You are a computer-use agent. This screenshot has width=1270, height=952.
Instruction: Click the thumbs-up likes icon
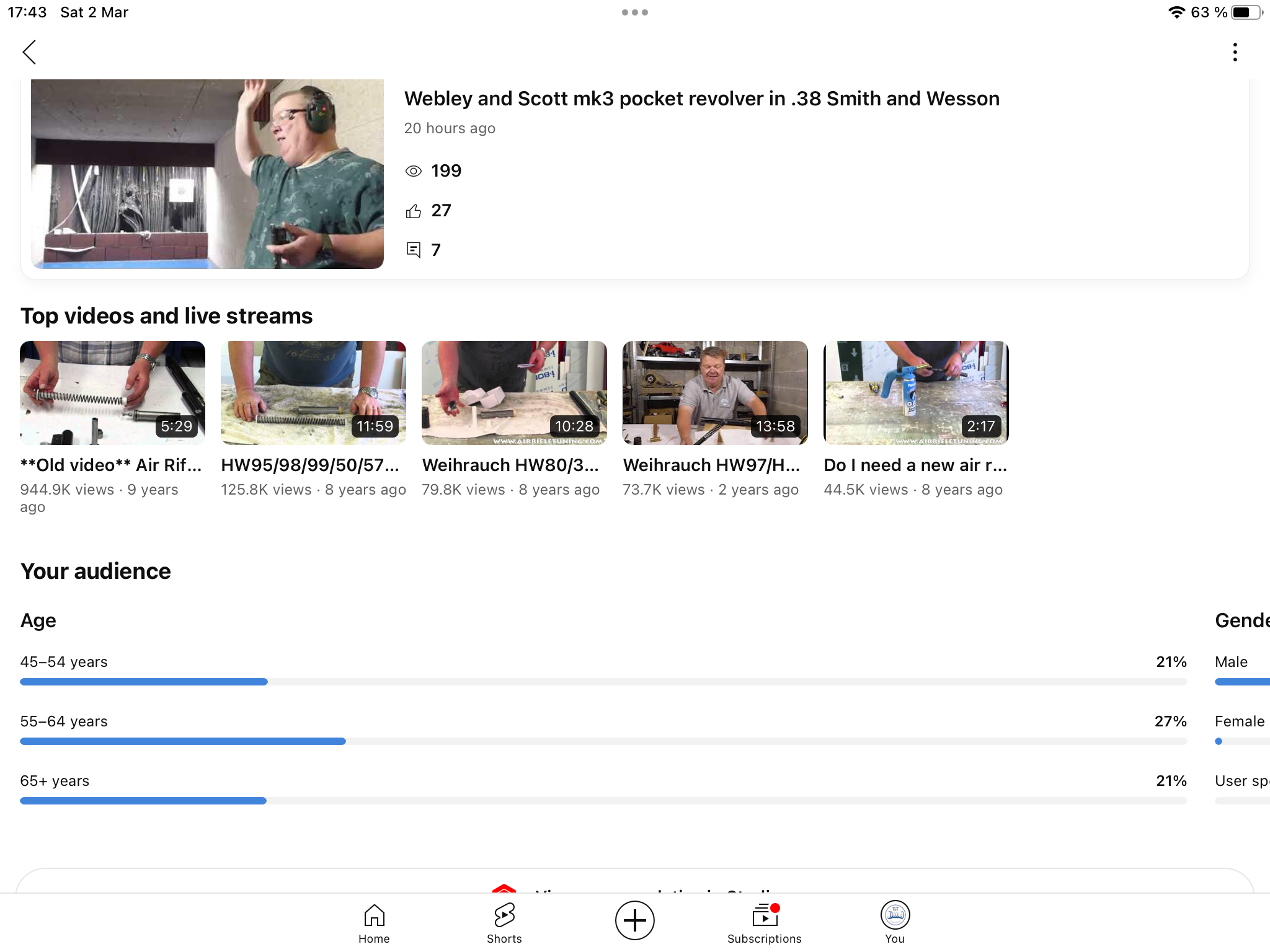413,211
